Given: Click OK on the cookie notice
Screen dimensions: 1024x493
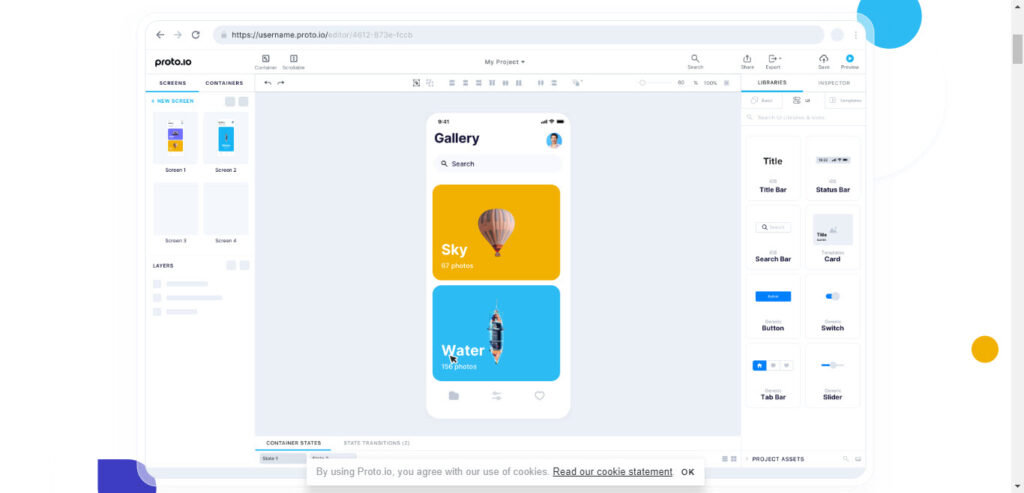Looking at the screenshot, I should click(x=688, y=472).
